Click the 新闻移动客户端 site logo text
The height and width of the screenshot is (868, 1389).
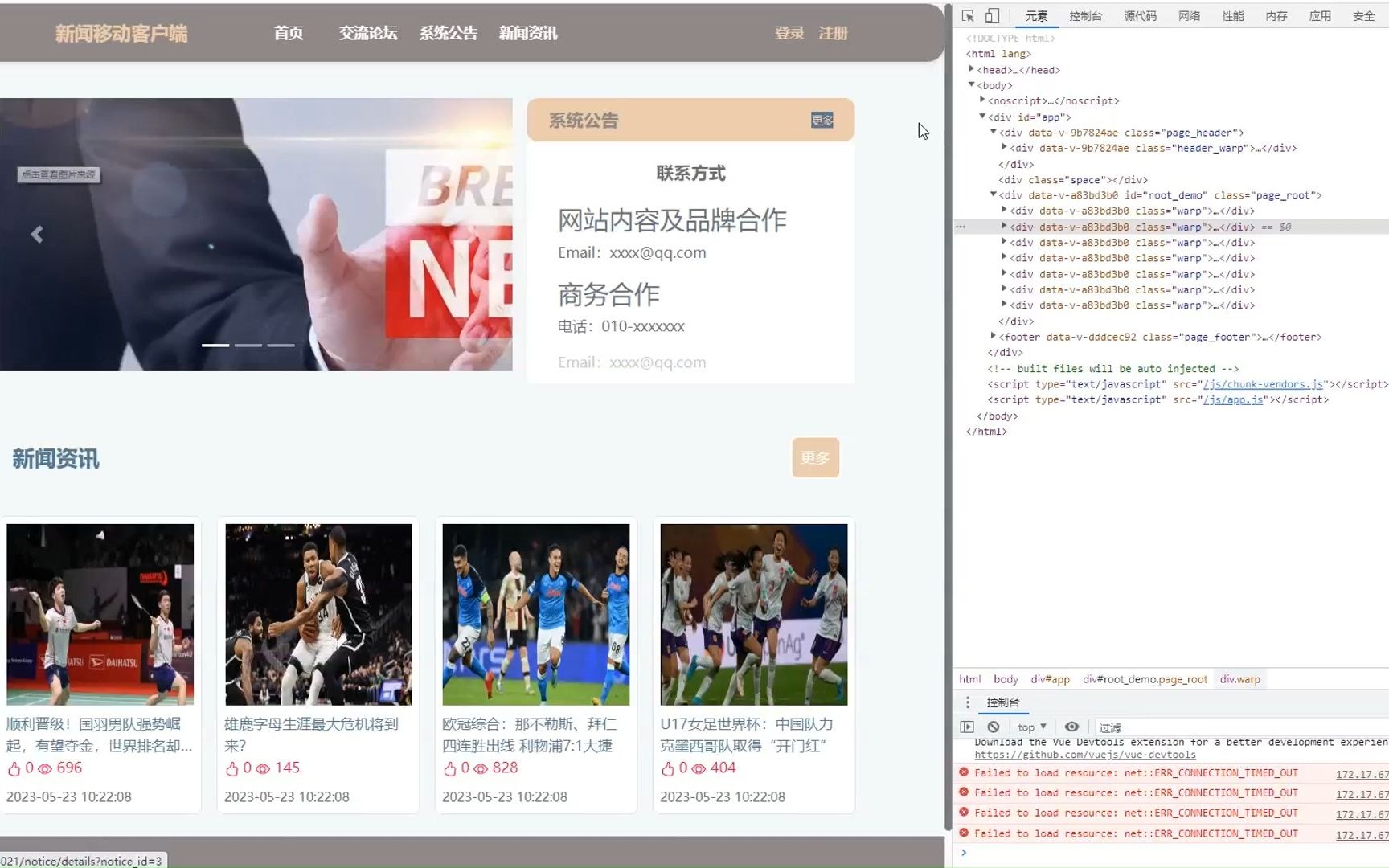pyautogui.click(x=121, y=33)
